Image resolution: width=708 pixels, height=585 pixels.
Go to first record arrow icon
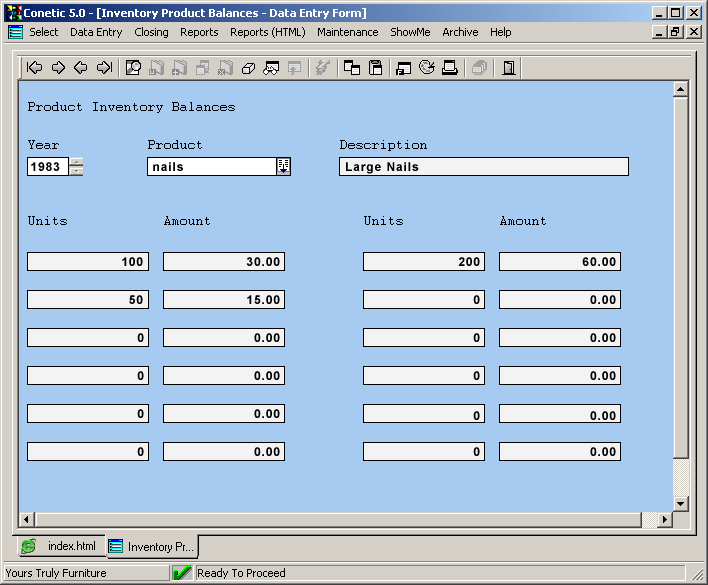coord(35,68)
